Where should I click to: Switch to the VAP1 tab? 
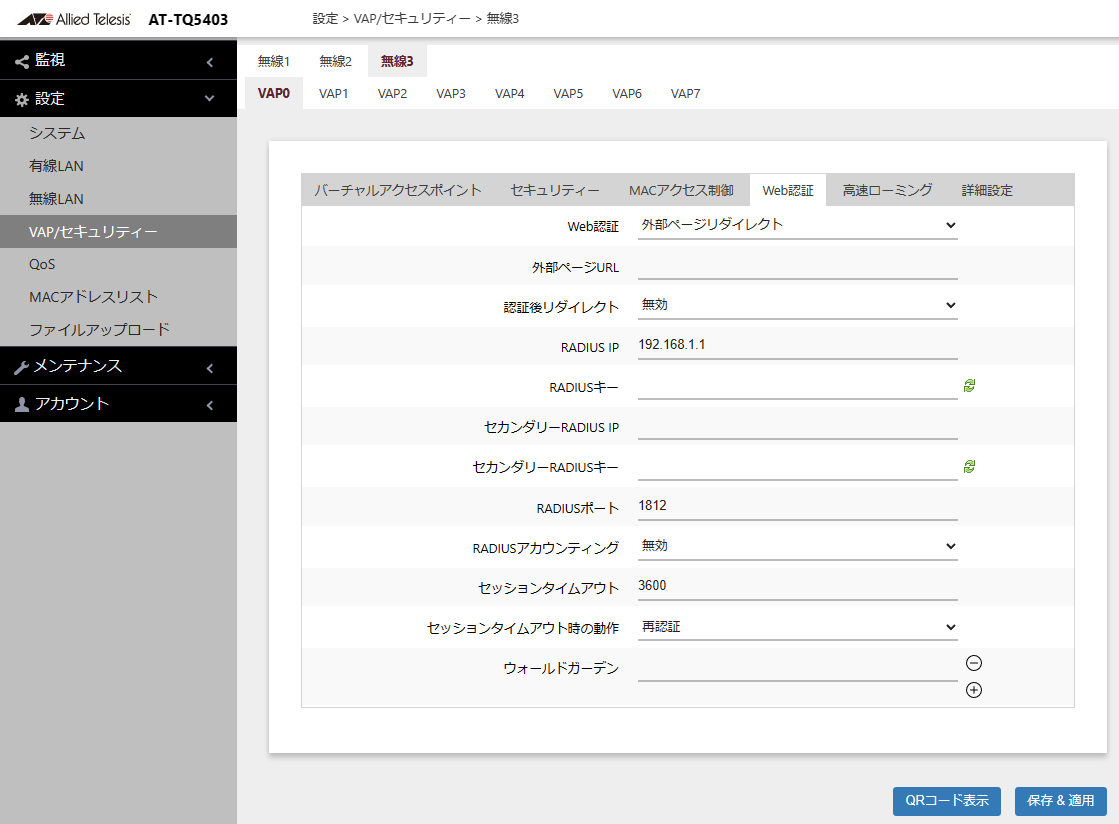click(x=333, y=93)
